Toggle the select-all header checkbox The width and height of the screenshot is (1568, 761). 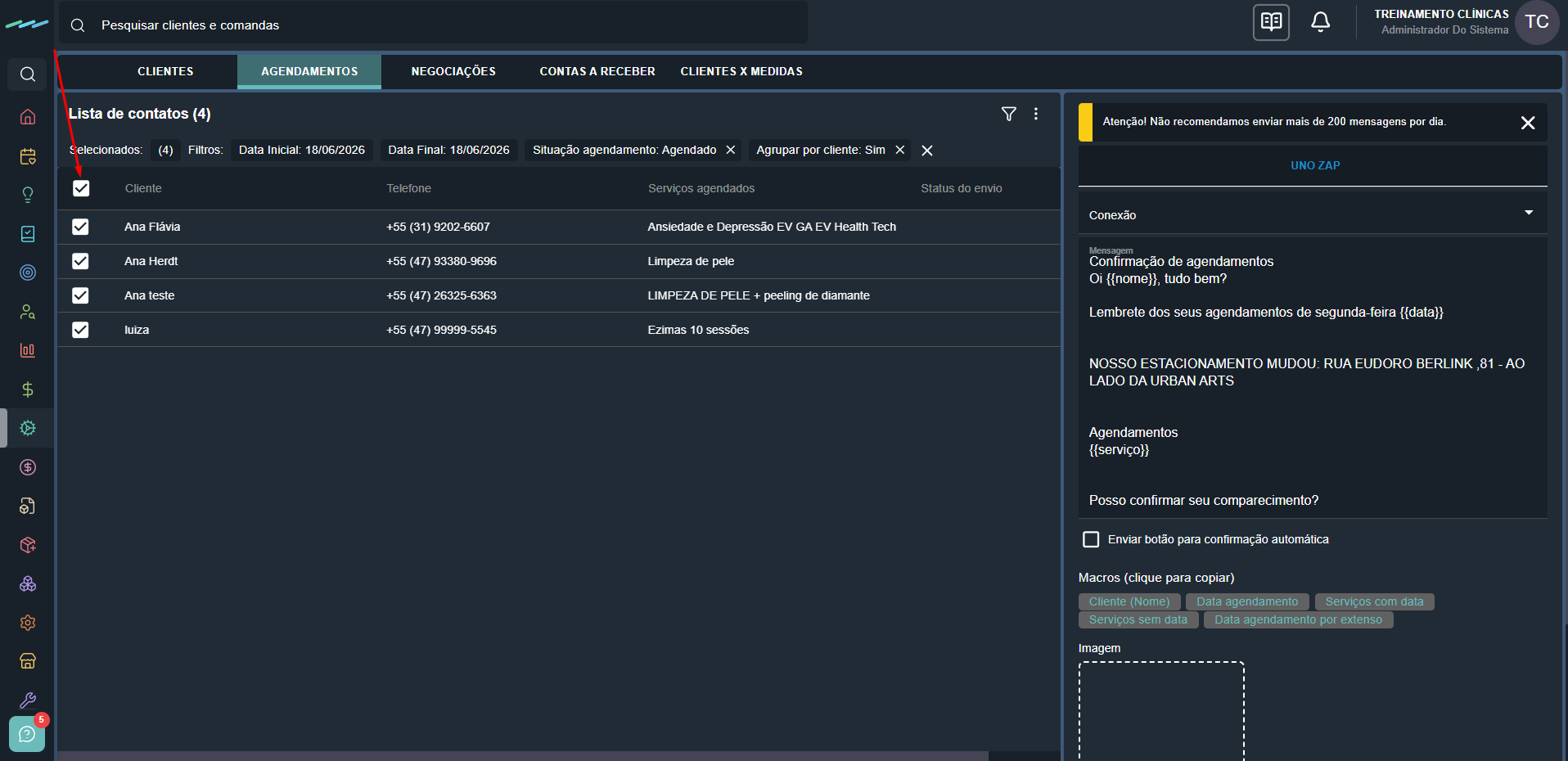[x=81, y=188]
